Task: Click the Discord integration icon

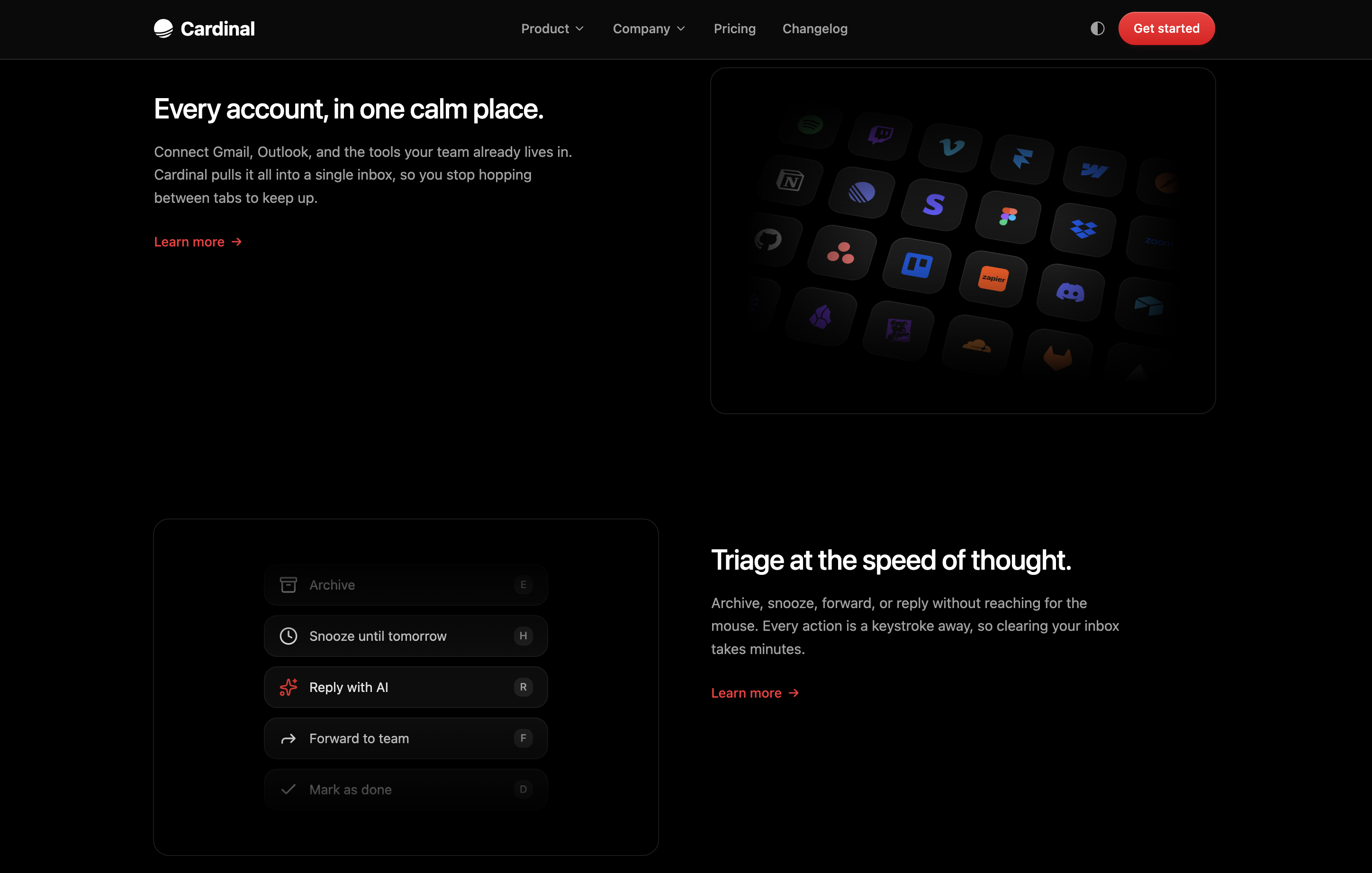Action: click(x=1071, y=292)
